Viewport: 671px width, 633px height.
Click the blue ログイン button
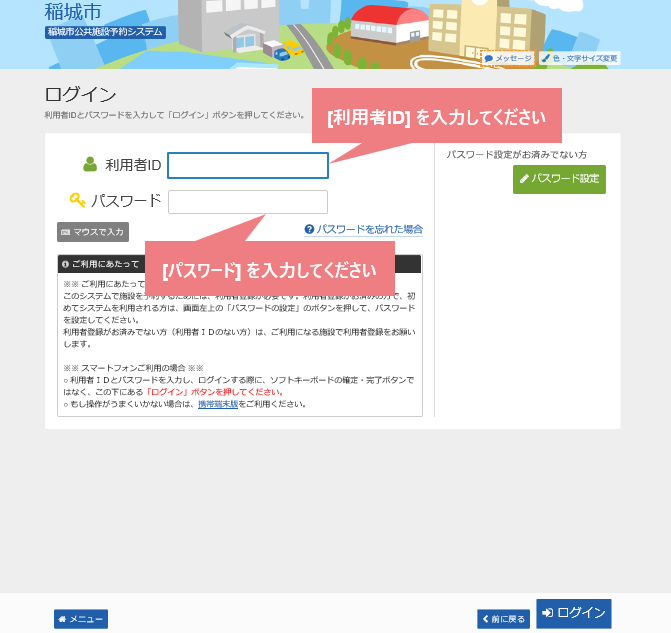(573, 613)
